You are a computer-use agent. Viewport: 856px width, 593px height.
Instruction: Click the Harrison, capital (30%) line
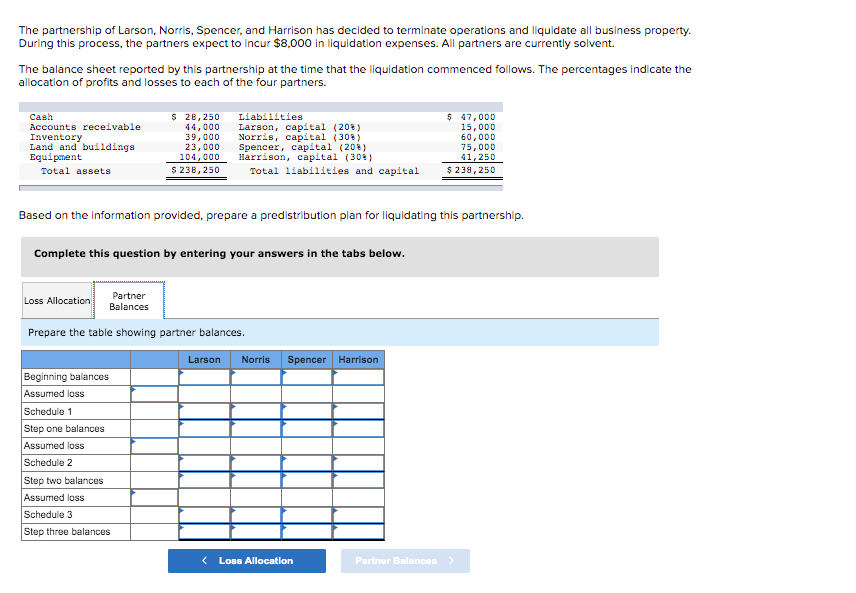click(306, 157)
